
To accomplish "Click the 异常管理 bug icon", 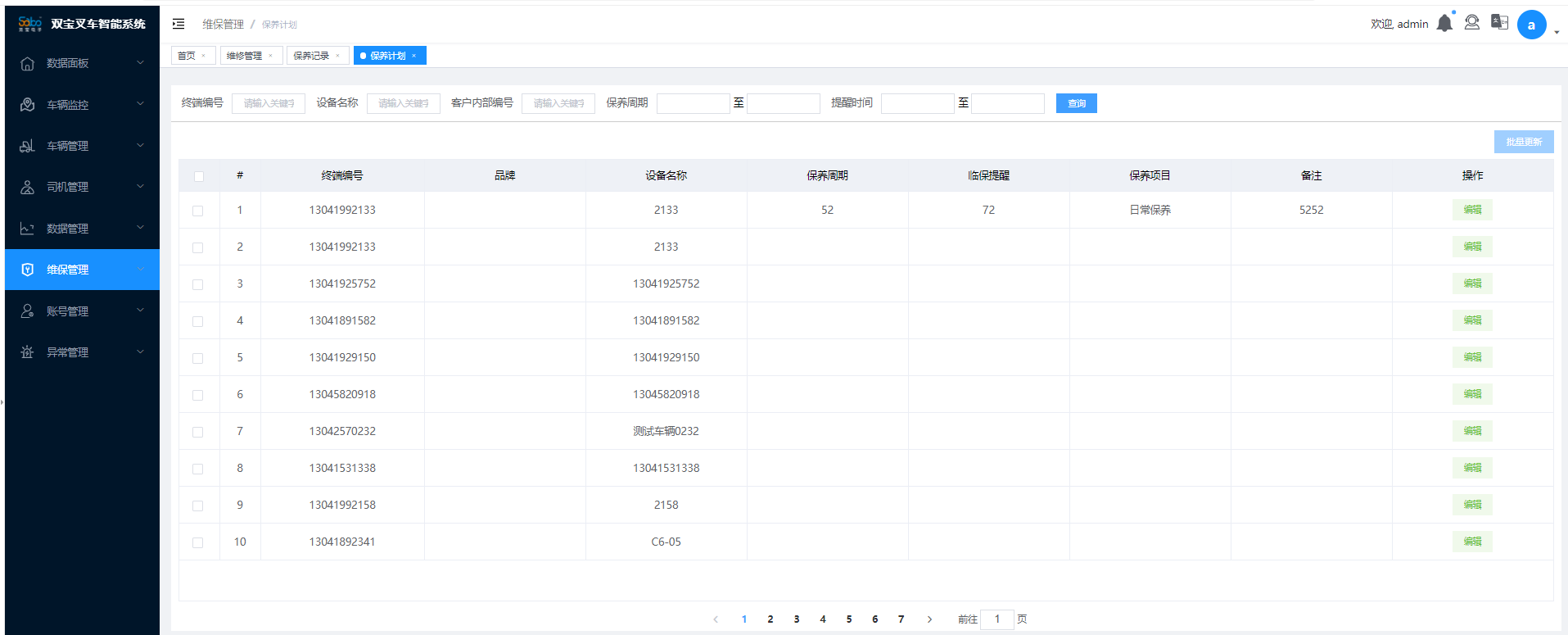I will point(27,352).
